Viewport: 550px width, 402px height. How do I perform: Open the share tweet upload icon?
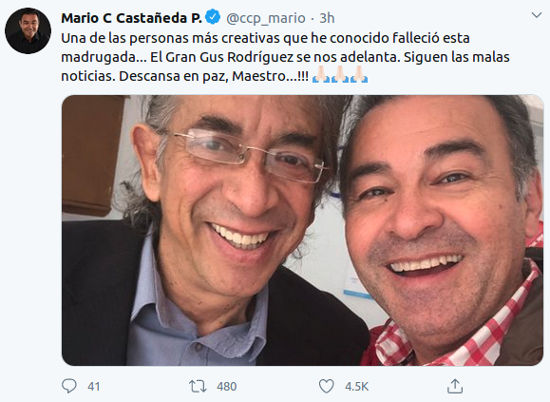[x=455, y=386]
